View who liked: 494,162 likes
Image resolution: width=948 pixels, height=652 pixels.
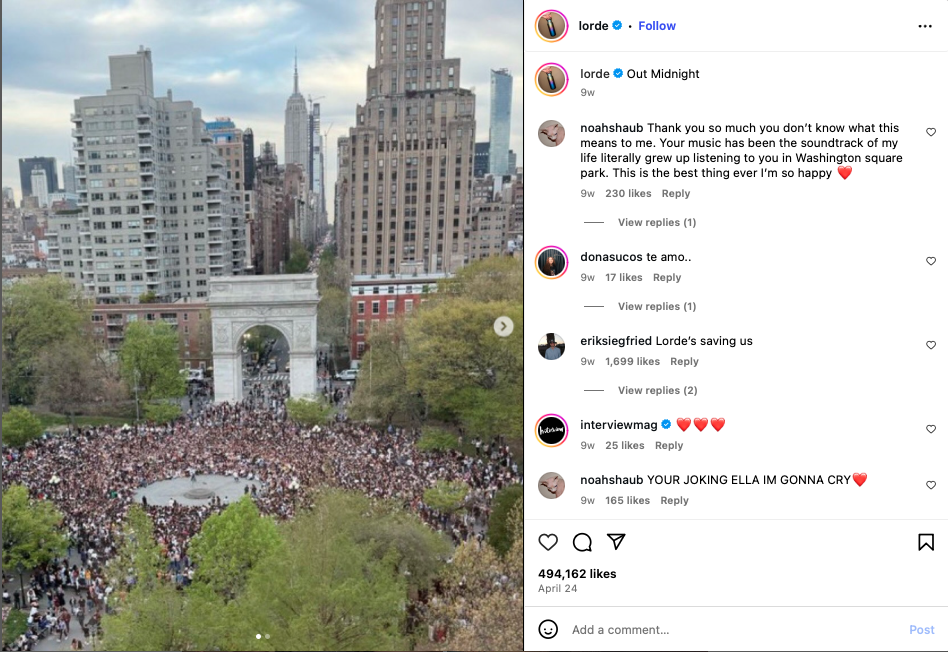[577, 573]
